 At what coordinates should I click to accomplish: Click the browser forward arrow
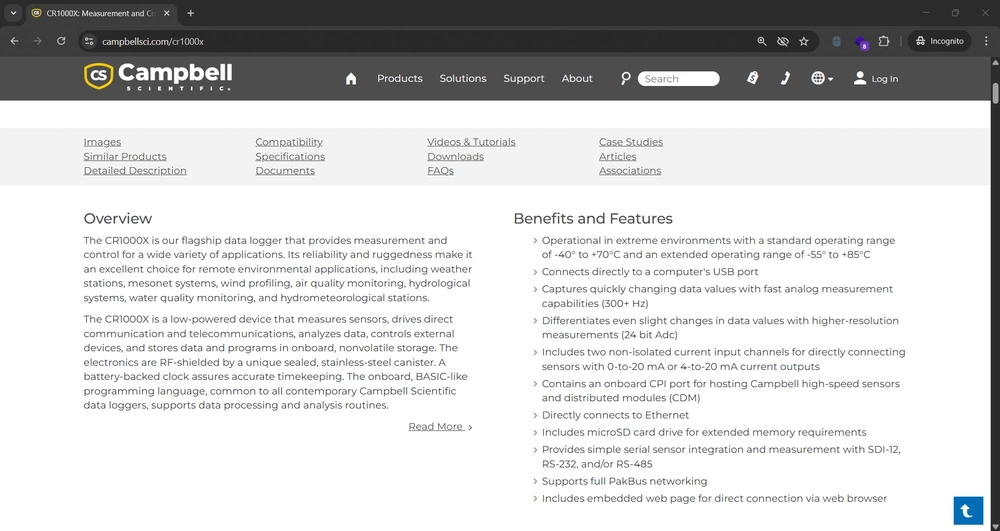pos(38,41)
